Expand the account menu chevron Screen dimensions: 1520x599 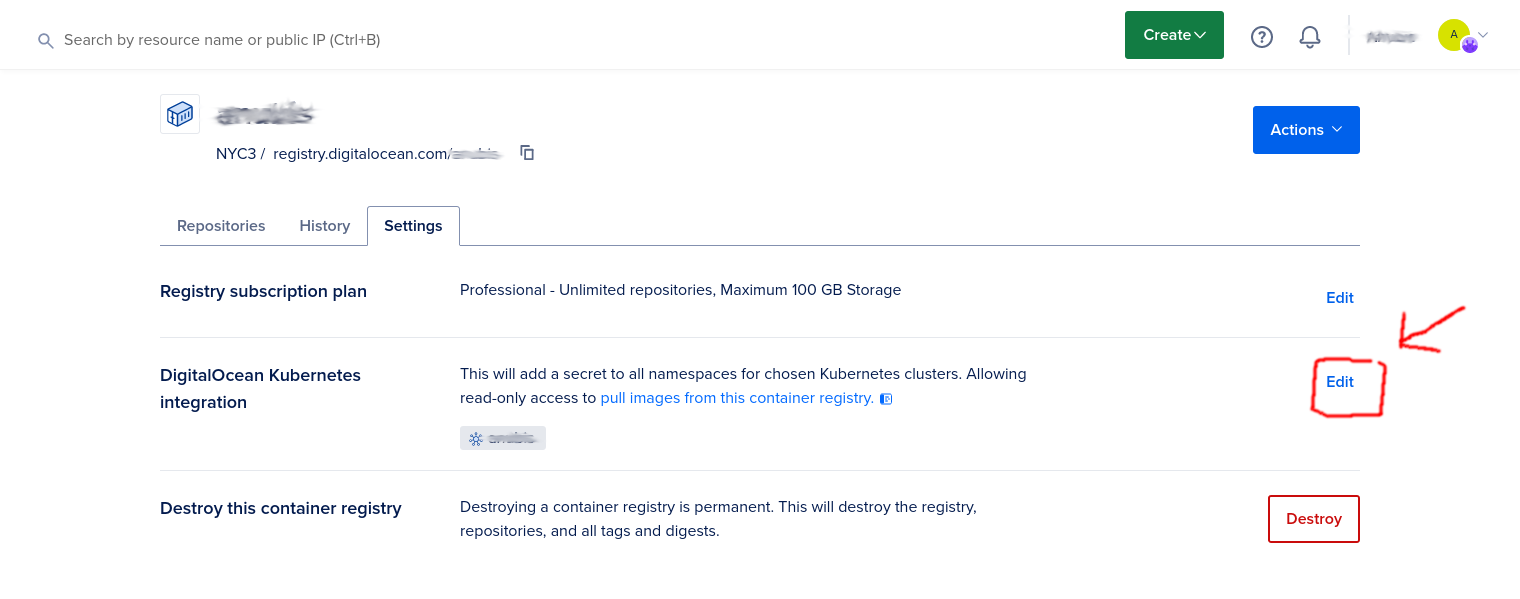tap(1483, 35)
